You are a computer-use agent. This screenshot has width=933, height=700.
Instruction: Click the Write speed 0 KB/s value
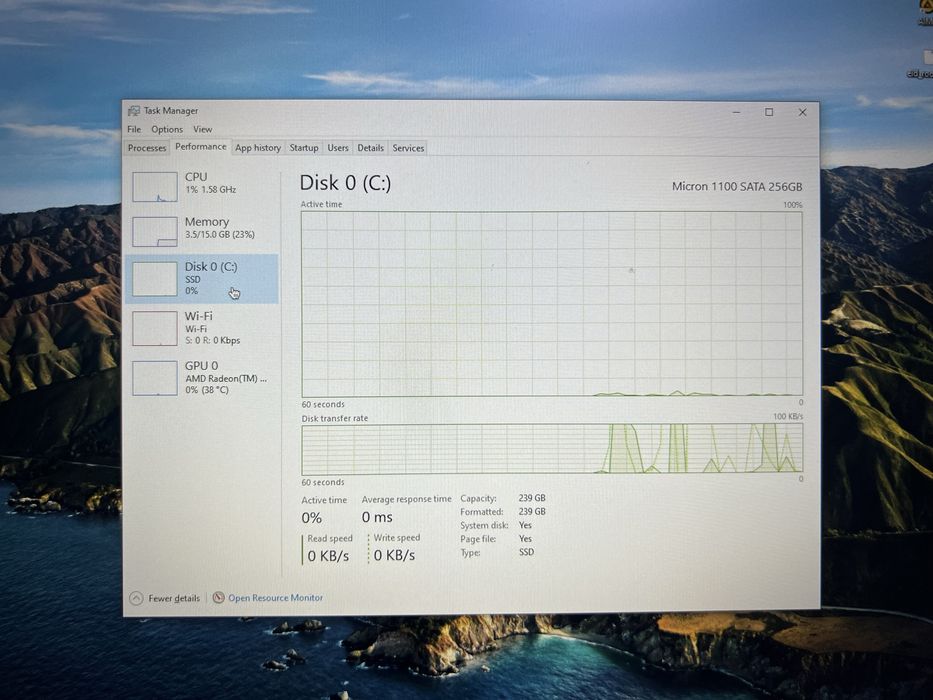(x=394, y=555)
